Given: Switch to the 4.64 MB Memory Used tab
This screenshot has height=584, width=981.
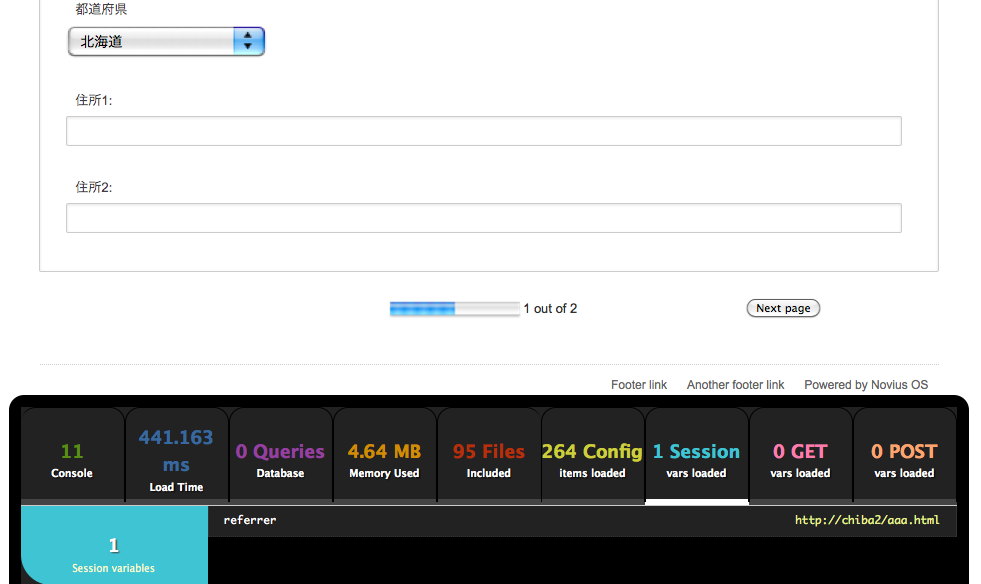Looking at the screenshot, I should (384, 455).
